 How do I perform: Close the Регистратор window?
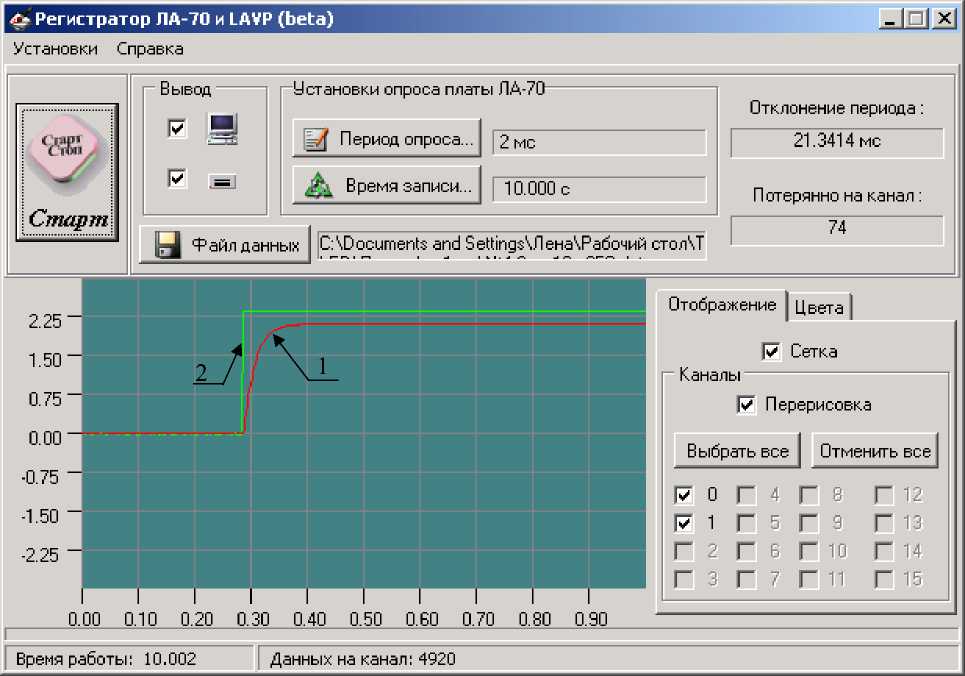(943, 19)
